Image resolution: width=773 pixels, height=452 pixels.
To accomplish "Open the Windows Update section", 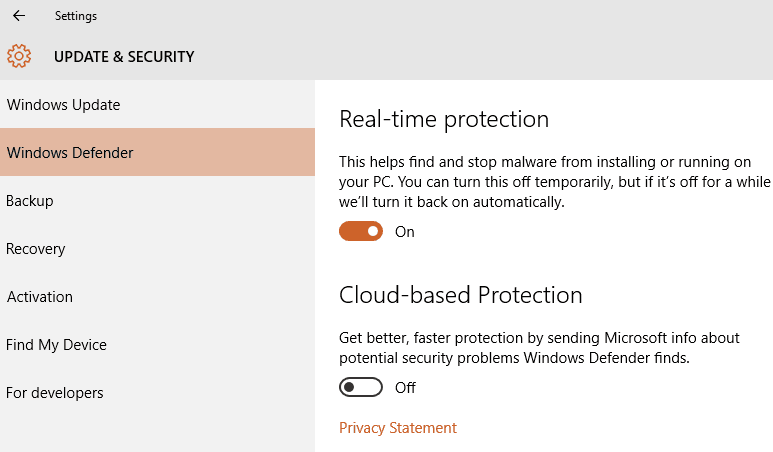I will coord(157,104).
